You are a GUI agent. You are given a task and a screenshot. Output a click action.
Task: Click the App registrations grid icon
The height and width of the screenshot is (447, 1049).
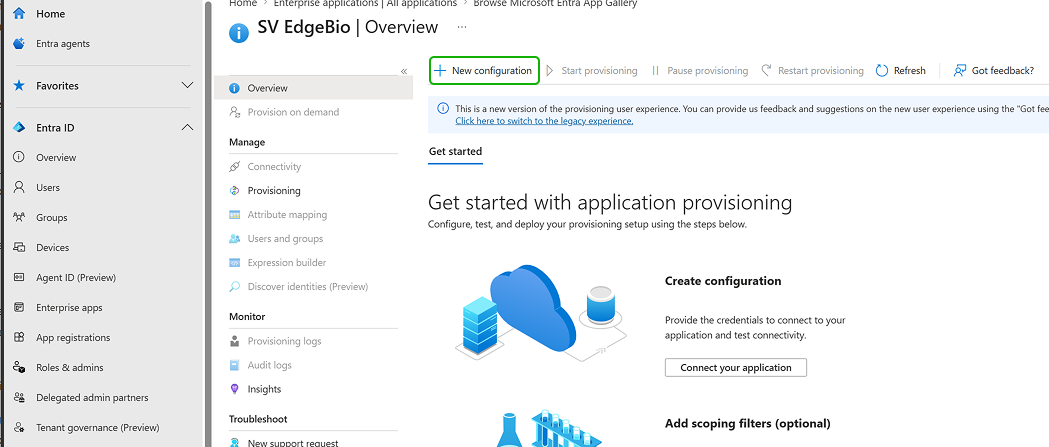pos(19,337)
